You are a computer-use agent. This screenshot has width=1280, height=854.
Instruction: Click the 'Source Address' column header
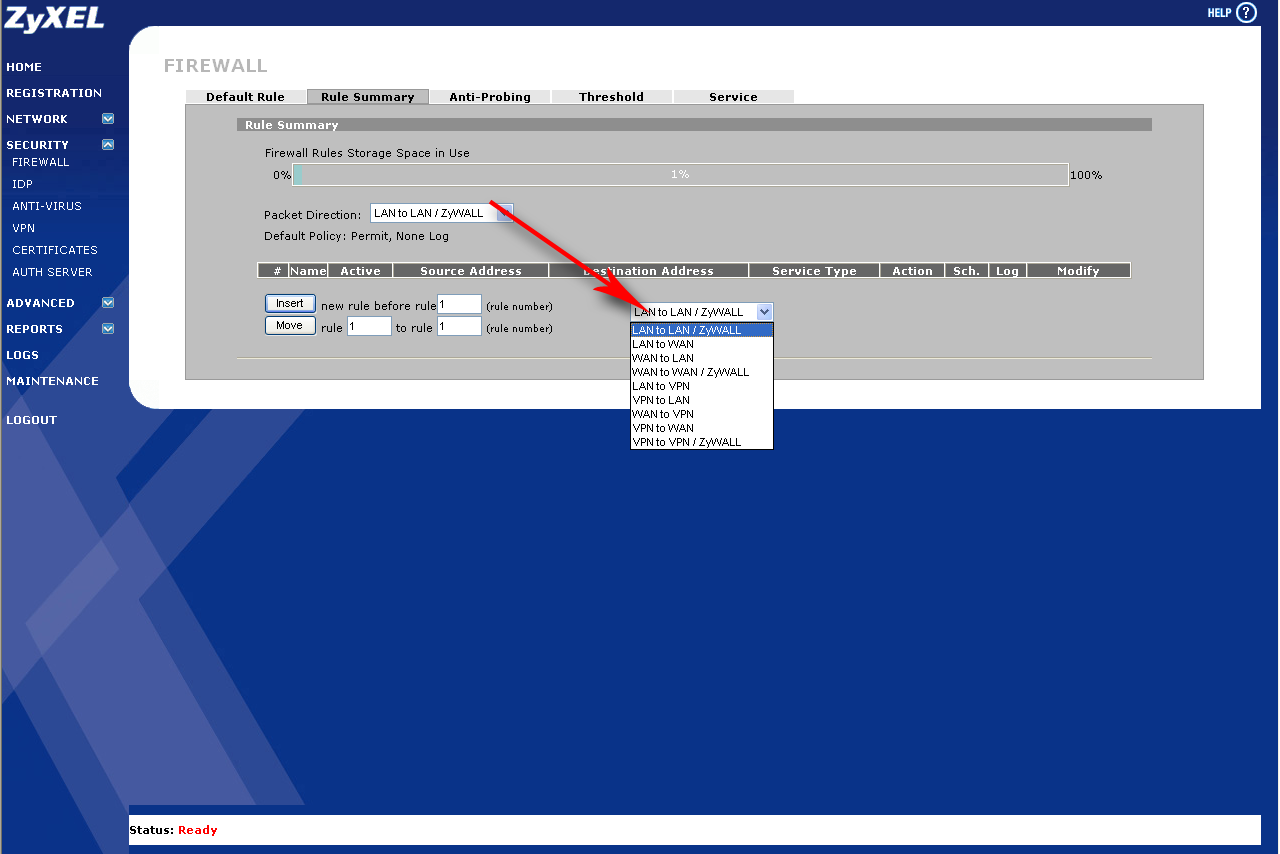coord(471,270)
